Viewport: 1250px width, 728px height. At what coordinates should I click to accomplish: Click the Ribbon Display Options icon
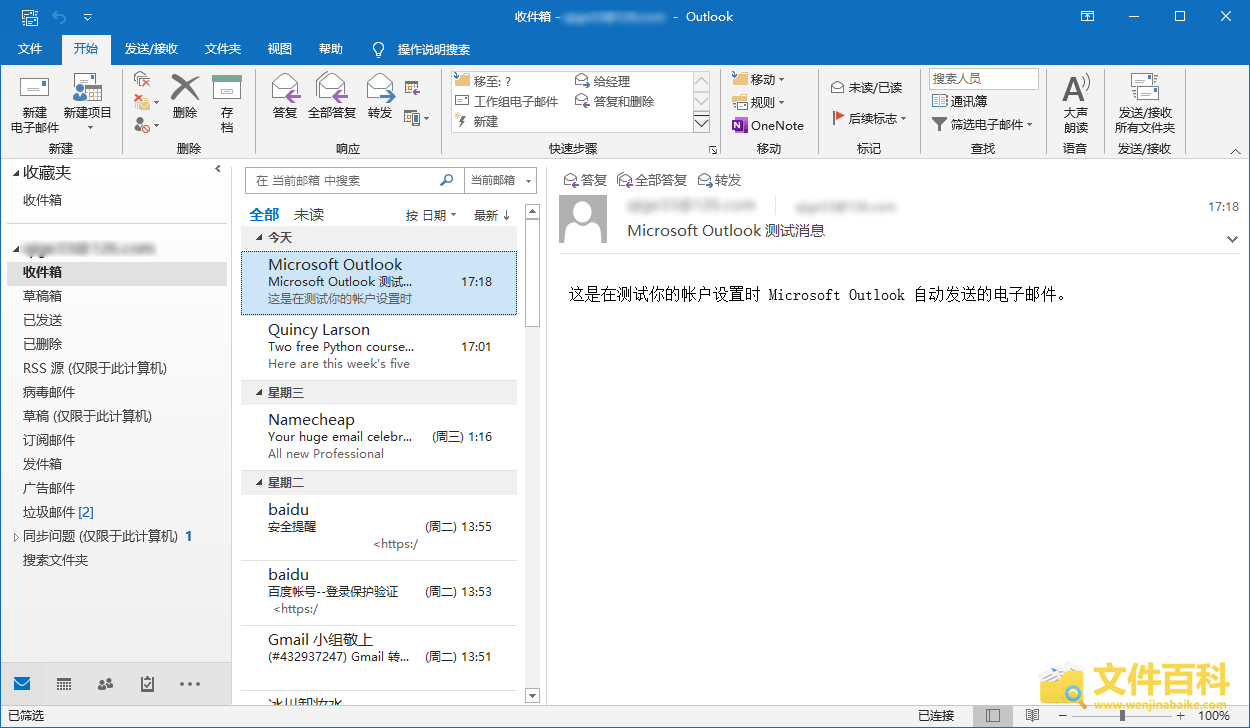(x=1088, y=17)
